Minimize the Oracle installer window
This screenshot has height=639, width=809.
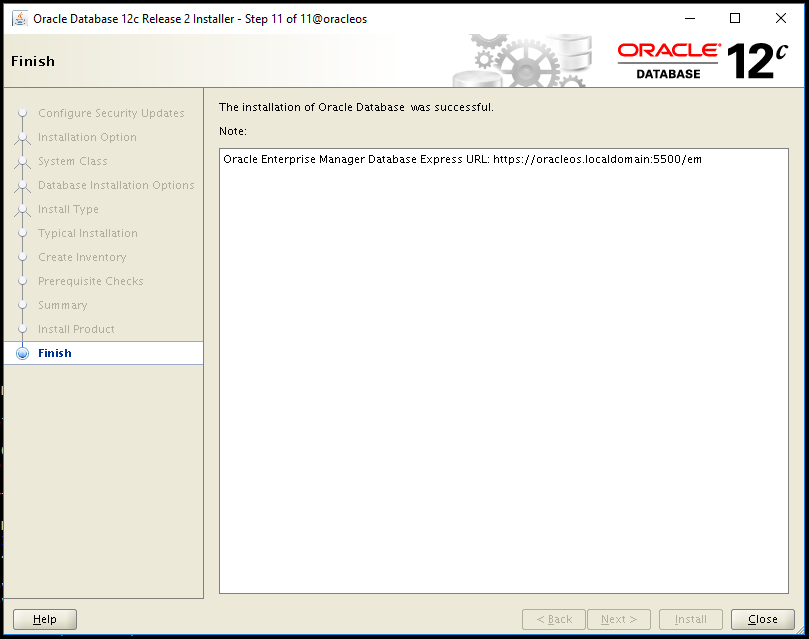pos(689,19)
